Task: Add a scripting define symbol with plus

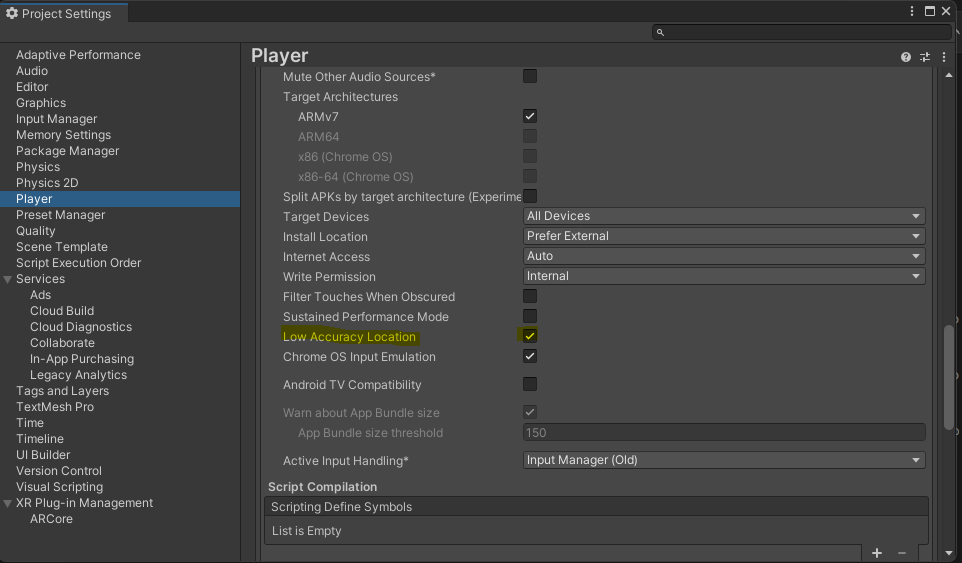Action: click(877, 553)
